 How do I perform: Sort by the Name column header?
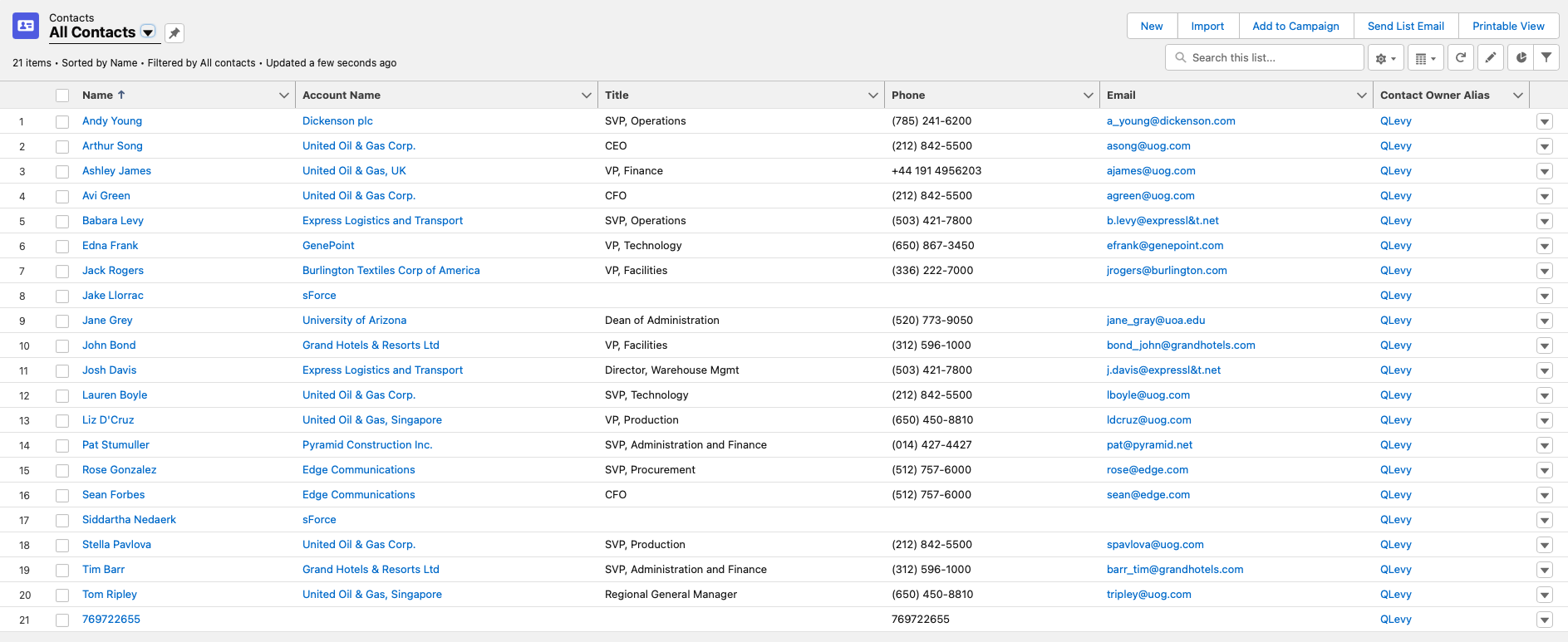pos(98,96)
